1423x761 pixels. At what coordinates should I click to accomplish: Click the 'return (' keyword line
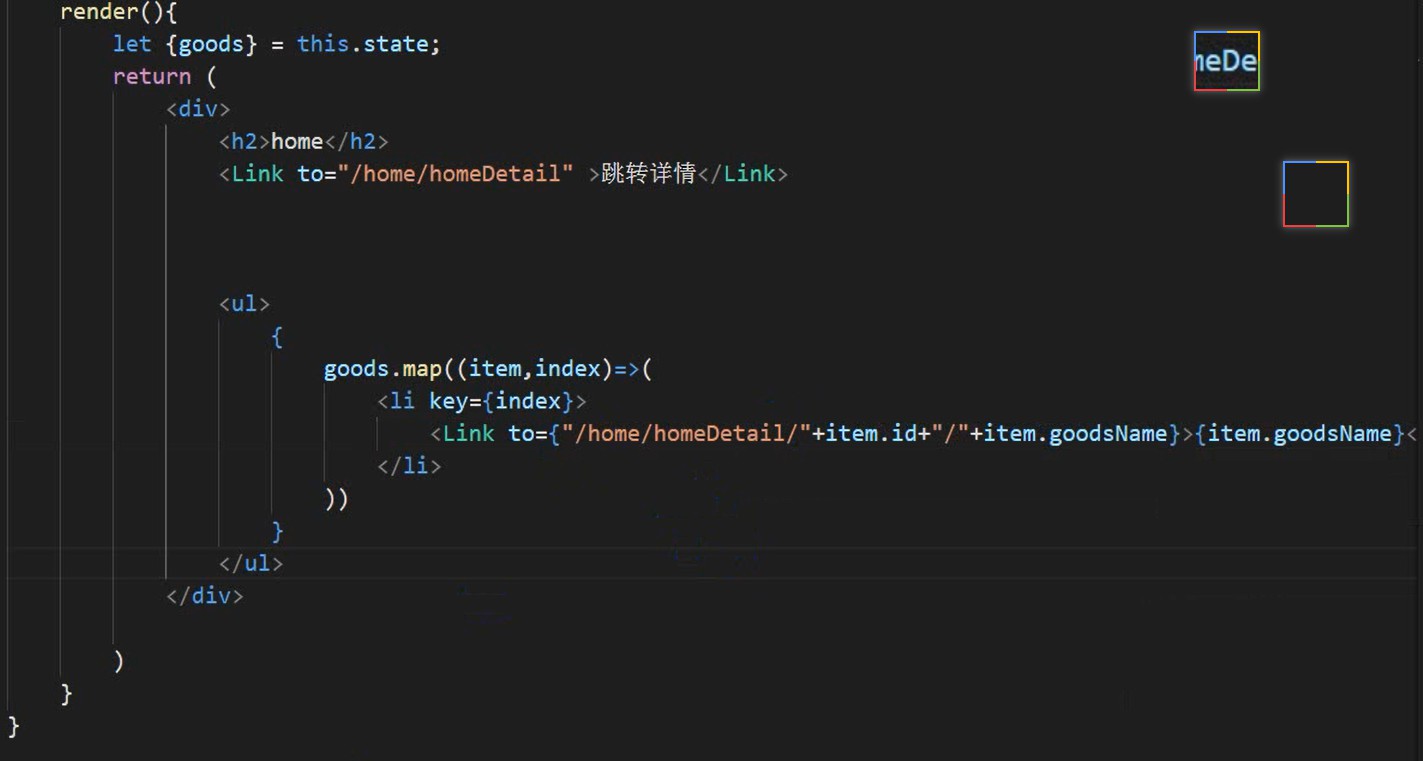point(165,76)
